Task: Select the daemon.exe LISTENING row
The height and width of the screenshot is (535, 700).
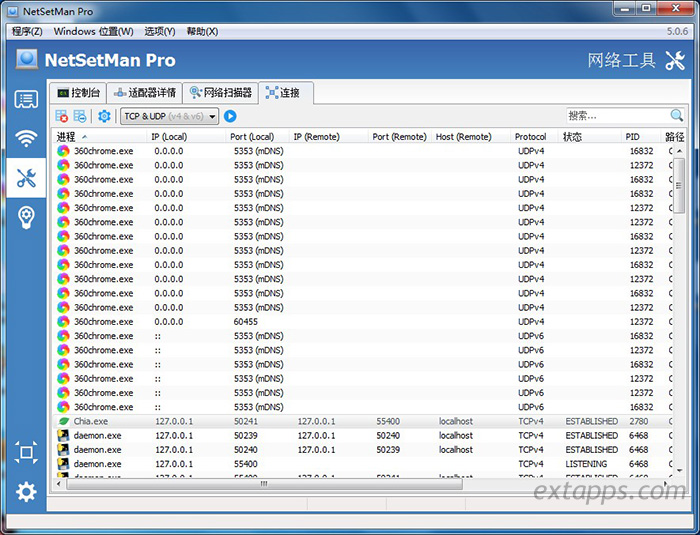Action: [x=363, y=464]
